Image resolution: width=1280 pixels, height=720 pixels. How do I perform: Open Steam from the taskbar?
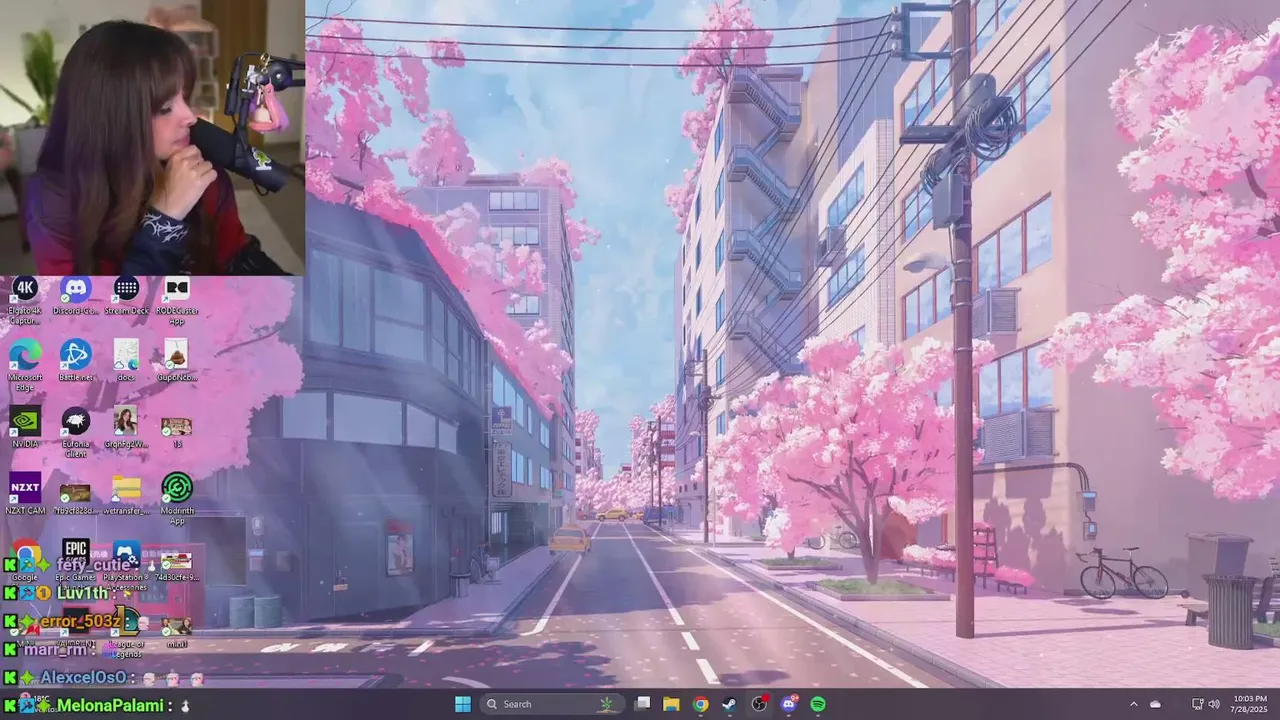coord(730,704)
